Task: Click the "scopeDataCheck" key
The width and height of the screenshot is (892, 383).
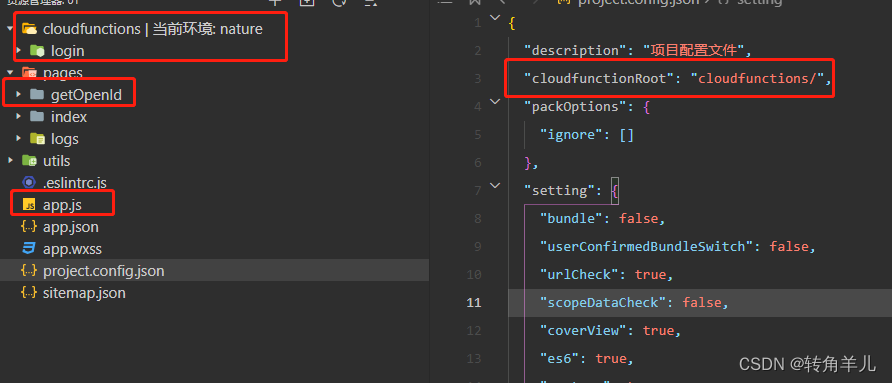Action: [x=603, y=302]
